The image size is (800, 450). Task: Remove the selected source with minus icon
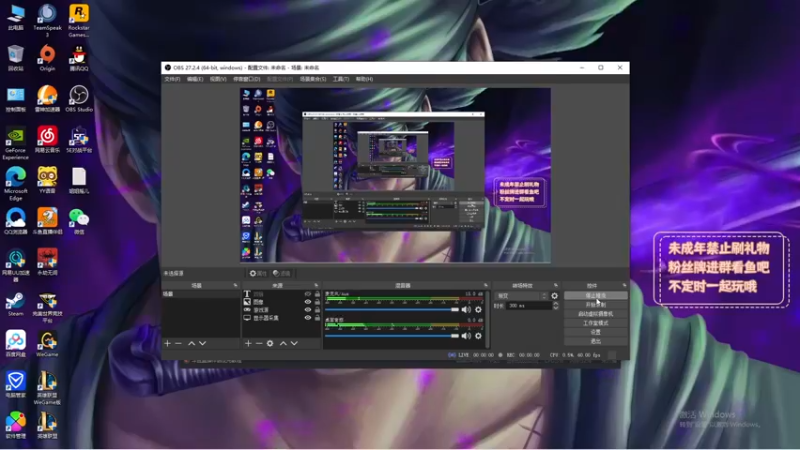(x=259, y=343)
